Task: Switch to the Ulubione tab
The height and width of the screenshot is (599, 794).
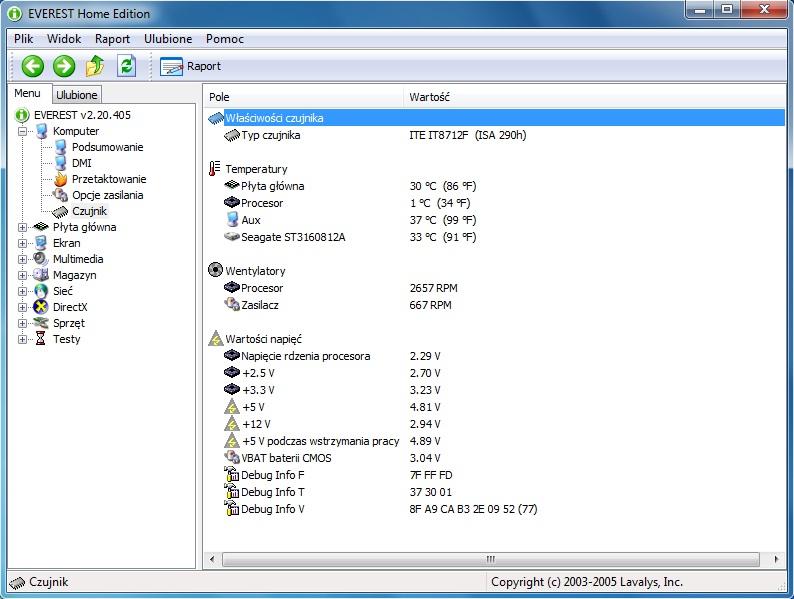Action: pos(76,95)
